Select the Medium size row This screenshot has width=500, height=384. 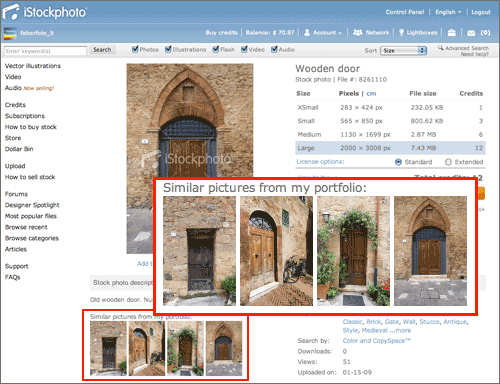click(390, 135)
